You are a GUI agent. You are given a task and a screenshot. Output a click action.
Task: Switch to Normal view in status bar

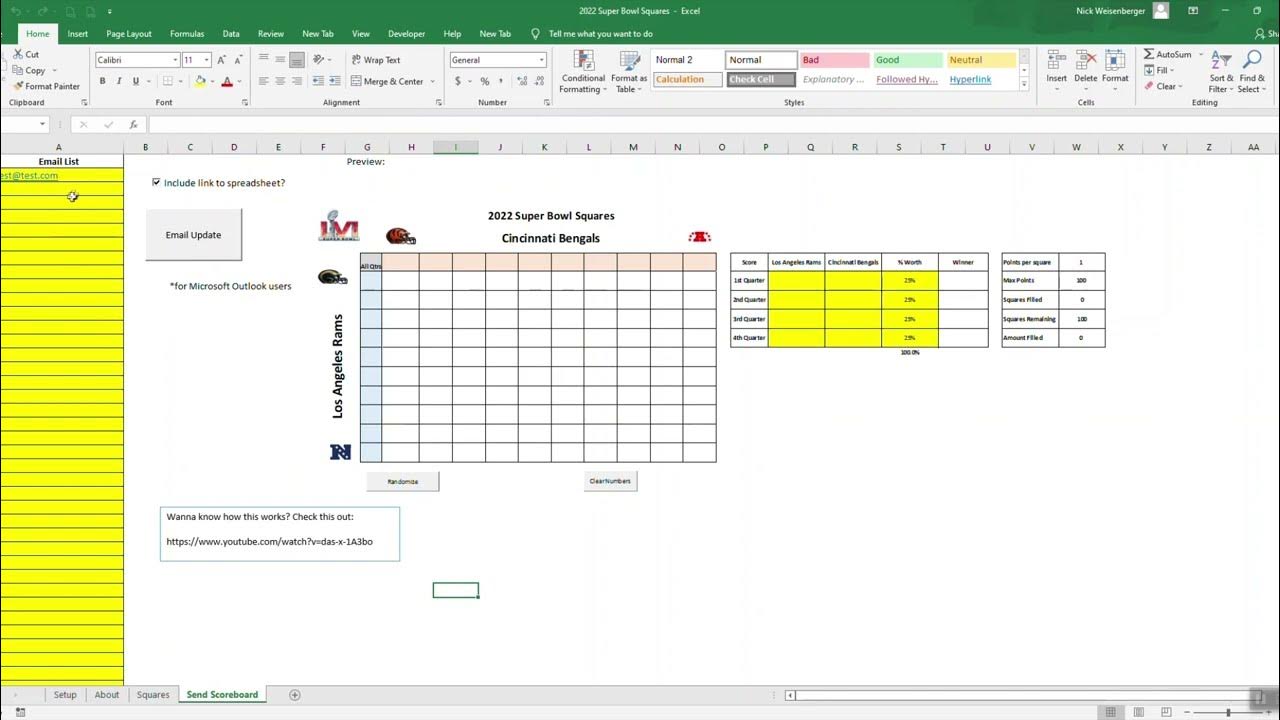click(x=1110, y=712)
